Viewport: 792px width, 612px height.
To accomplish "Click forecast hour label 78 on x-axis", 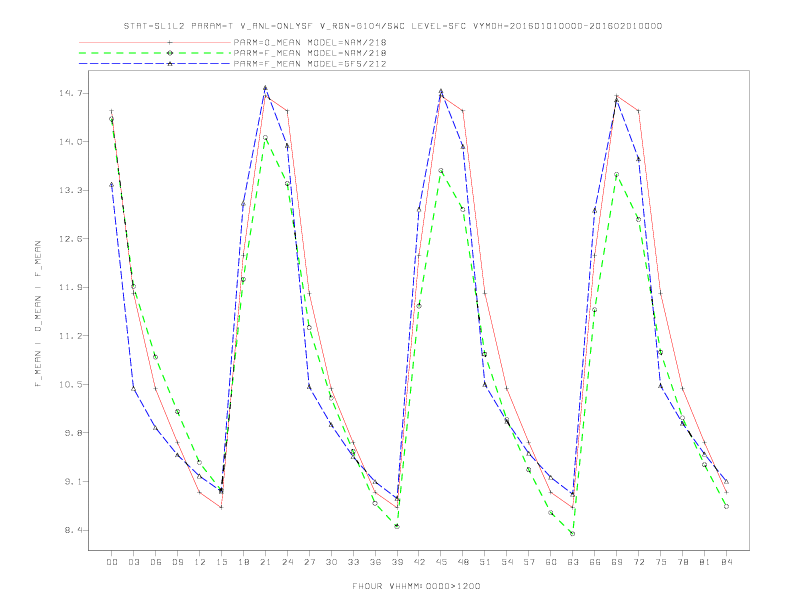I will point(682,562).
